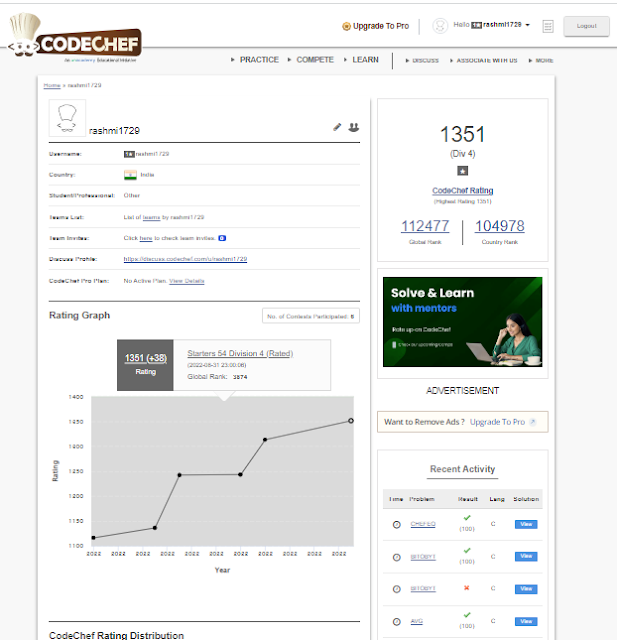617x640 pixels.
Task: Click Upgrade To Pro in Remove Ads box
Action: coord(497,422)
